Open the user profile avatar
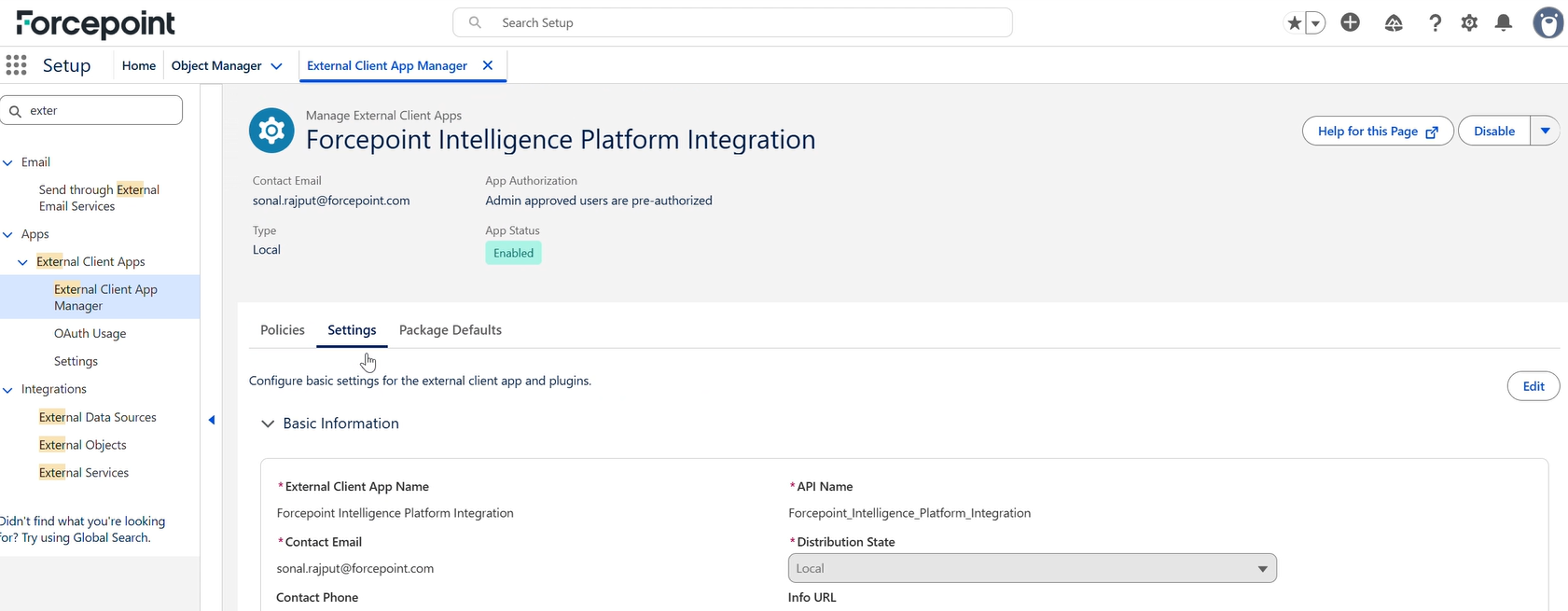The width and height of the screenshot is (1568, 611). point(1548,23)
